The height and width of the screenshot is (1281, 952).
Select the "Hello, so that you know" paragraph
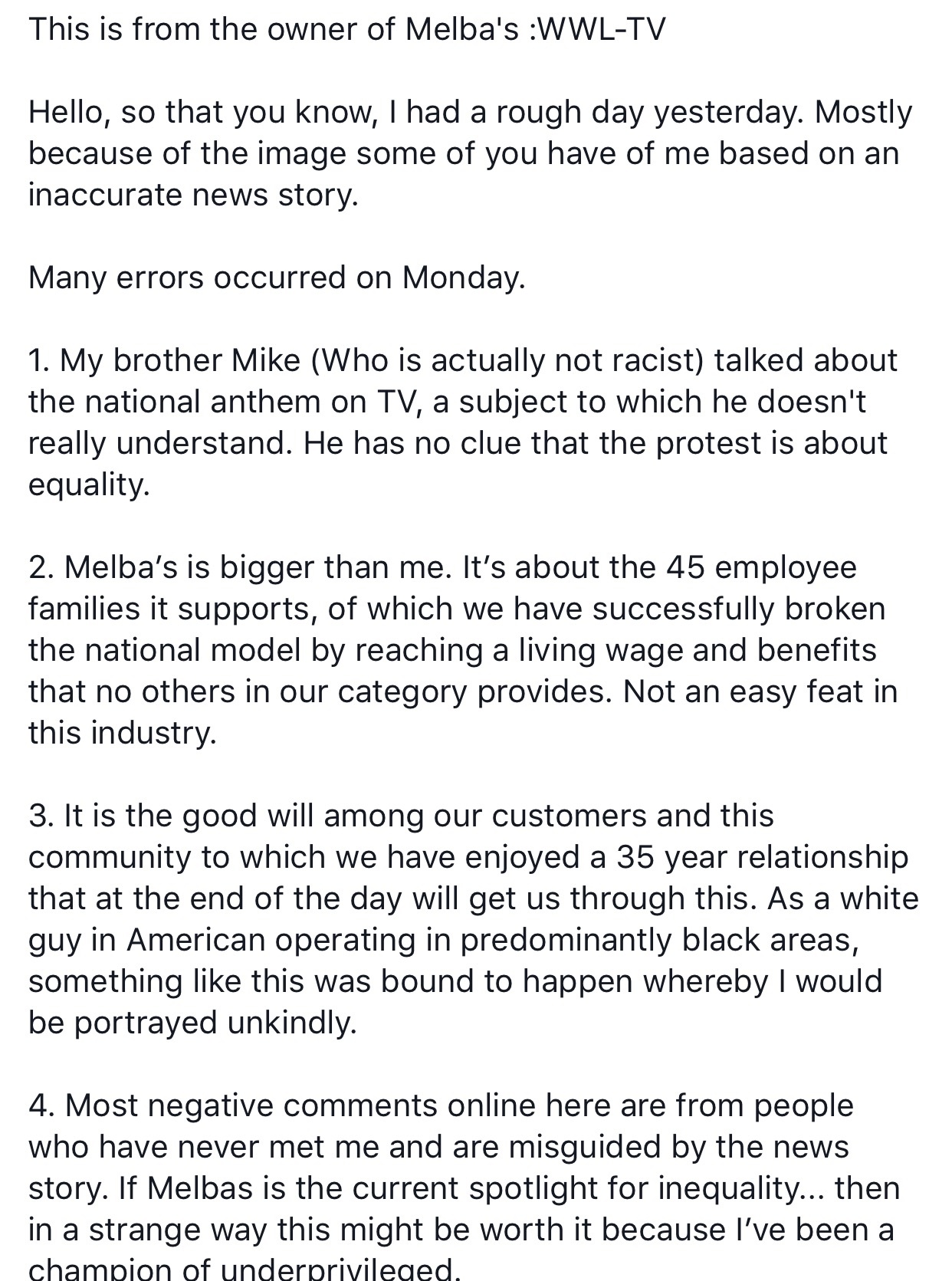click(471, 153)
